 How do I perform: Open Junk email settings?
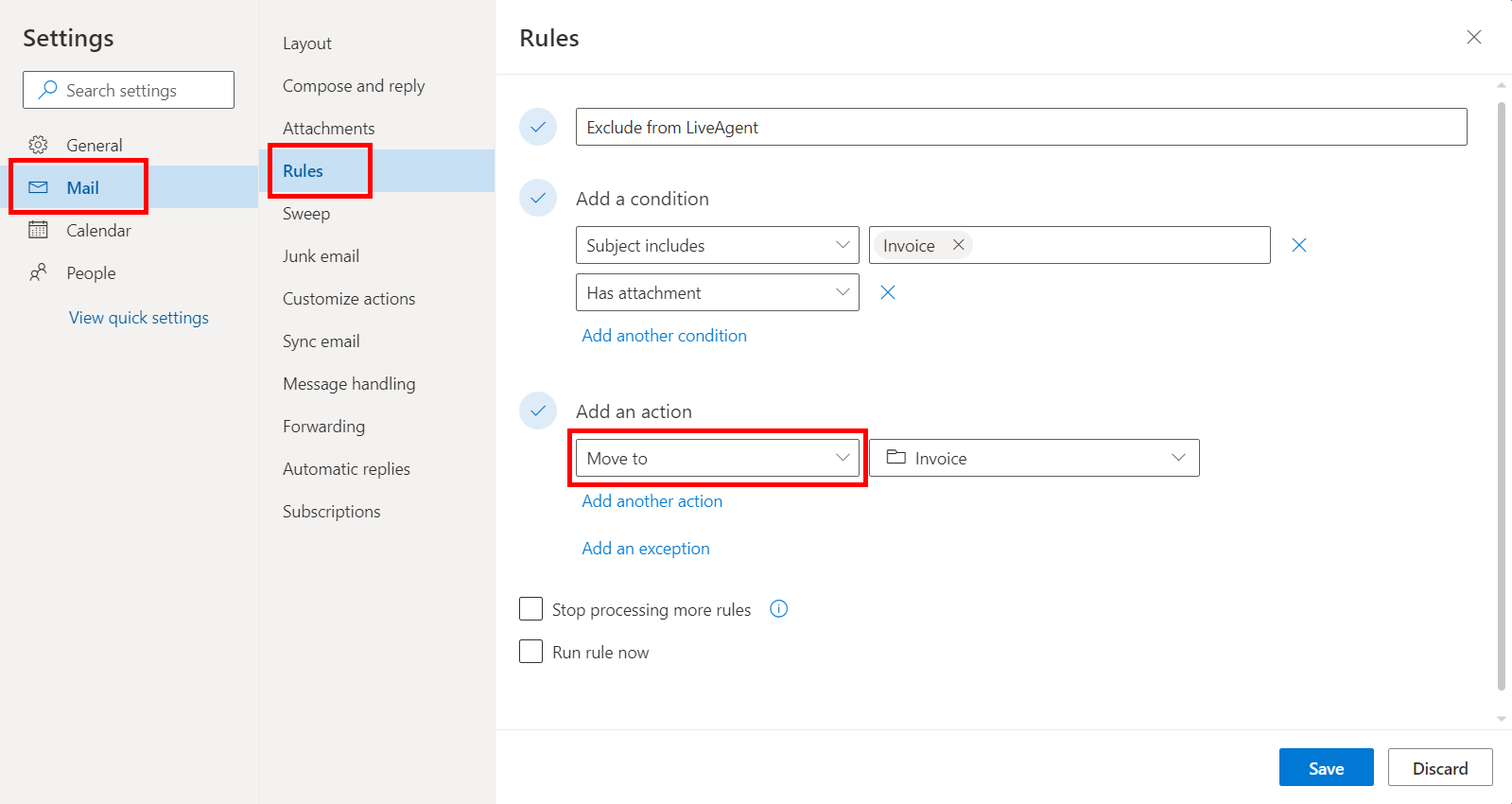point(377,255)
